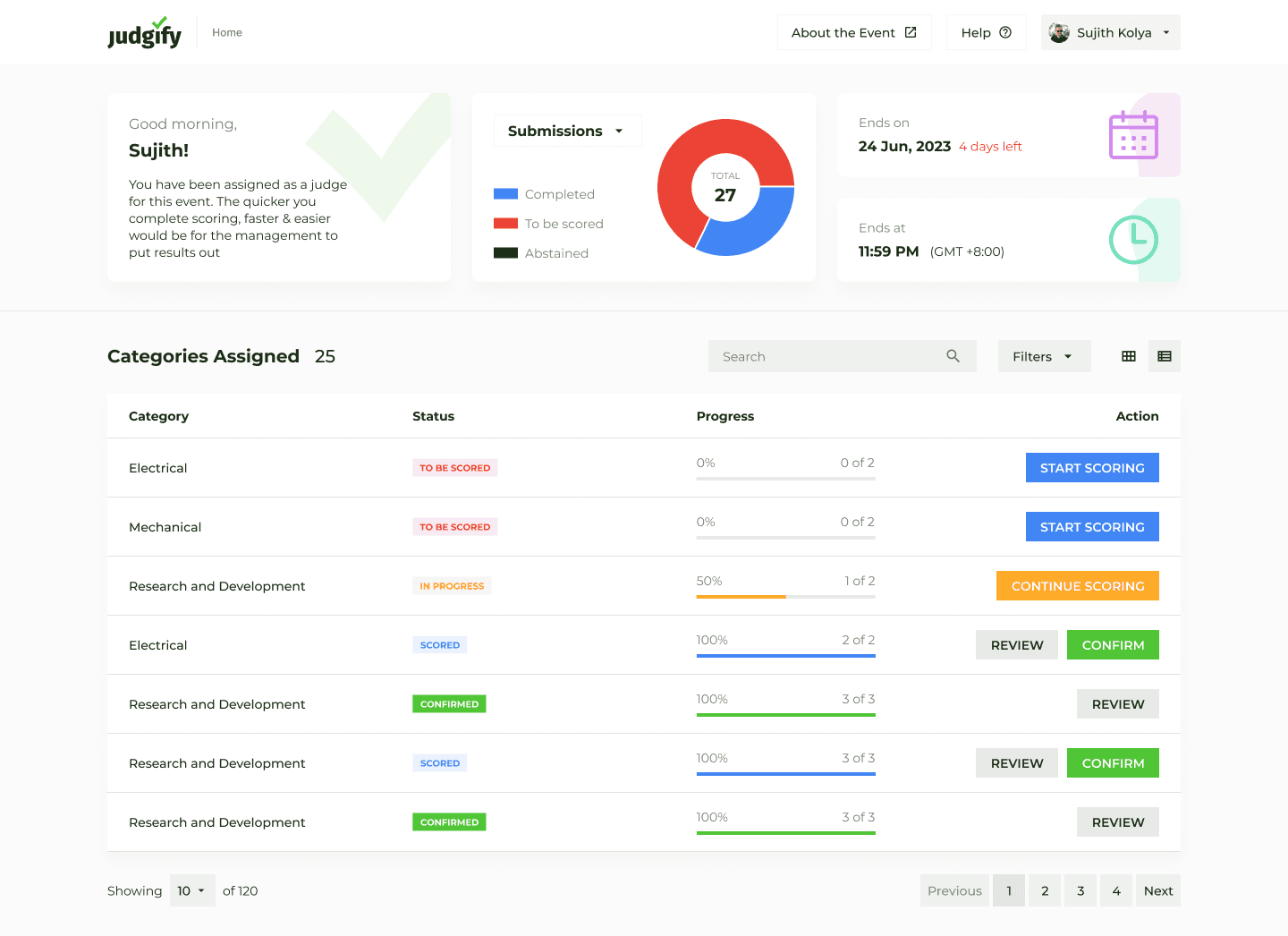Click the blue Completed legend swatch
Image resolution: width=1288 pixels, height=936 pixels.
[x=505, y=194]
